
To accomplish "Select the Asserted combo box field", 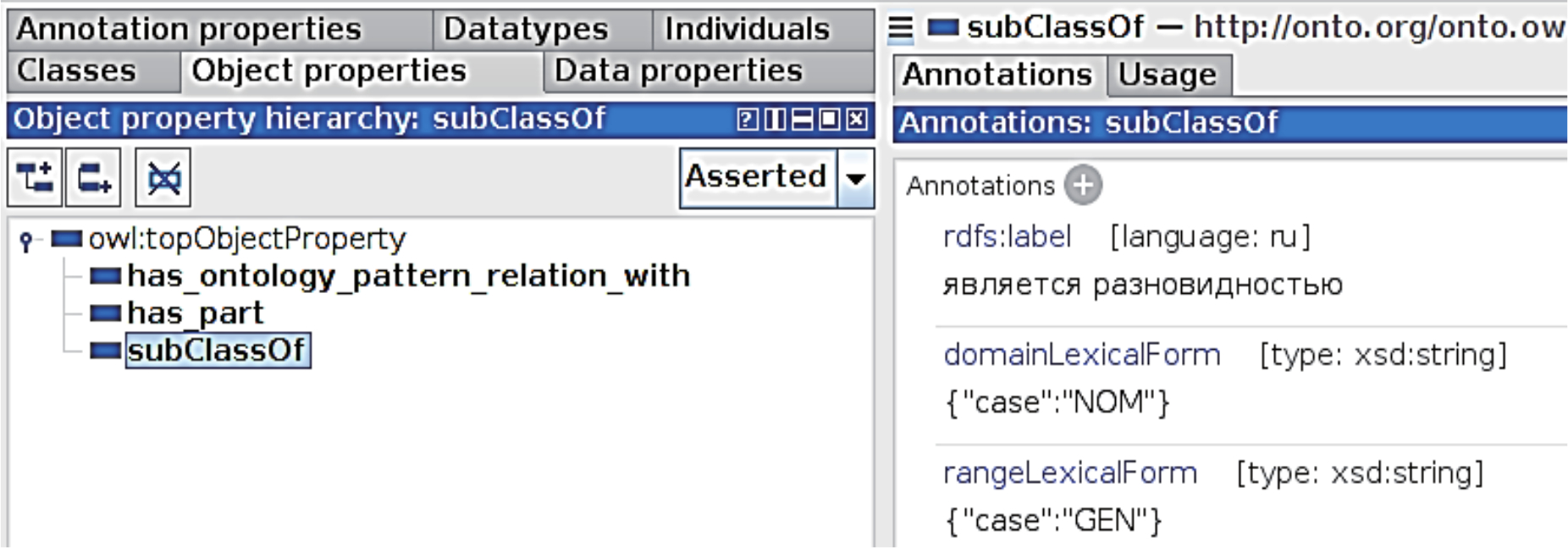I will 757,177.
